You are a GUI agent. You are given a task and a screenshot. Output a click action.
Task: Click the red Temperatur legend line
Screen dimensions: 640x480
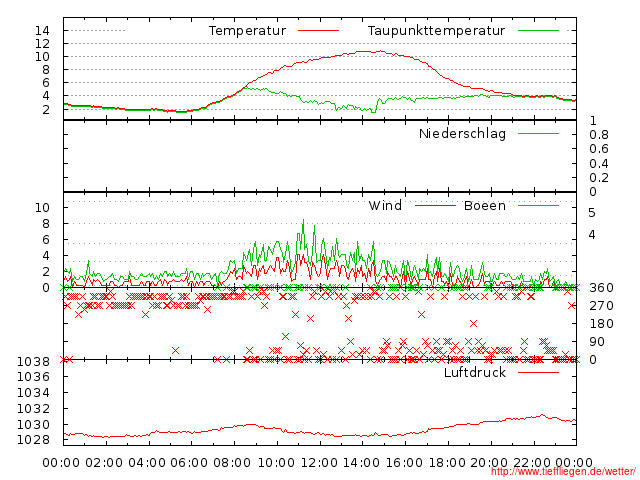(x=318, y=31)
